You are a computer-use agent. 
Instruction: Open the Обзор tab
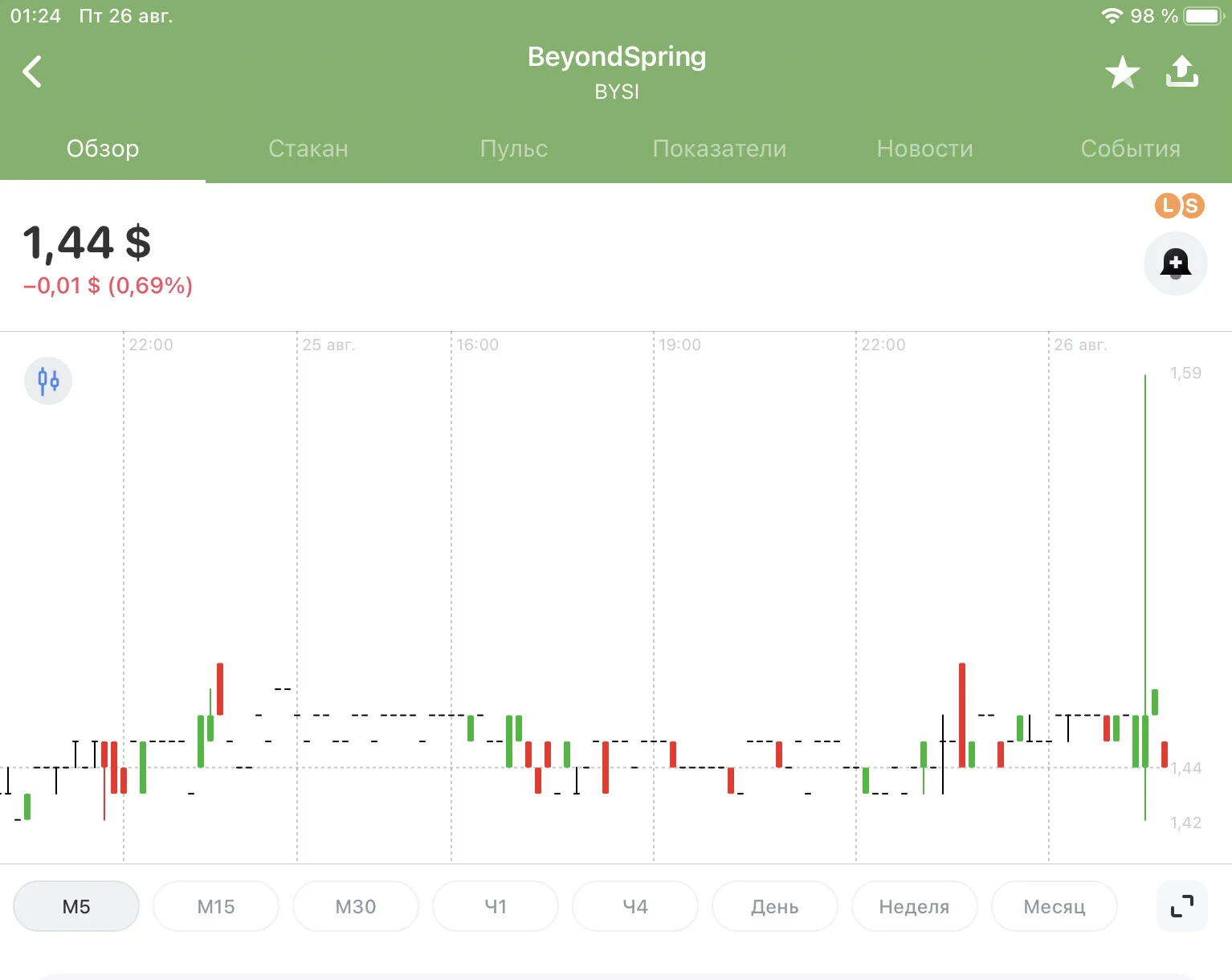click(103, 149)
